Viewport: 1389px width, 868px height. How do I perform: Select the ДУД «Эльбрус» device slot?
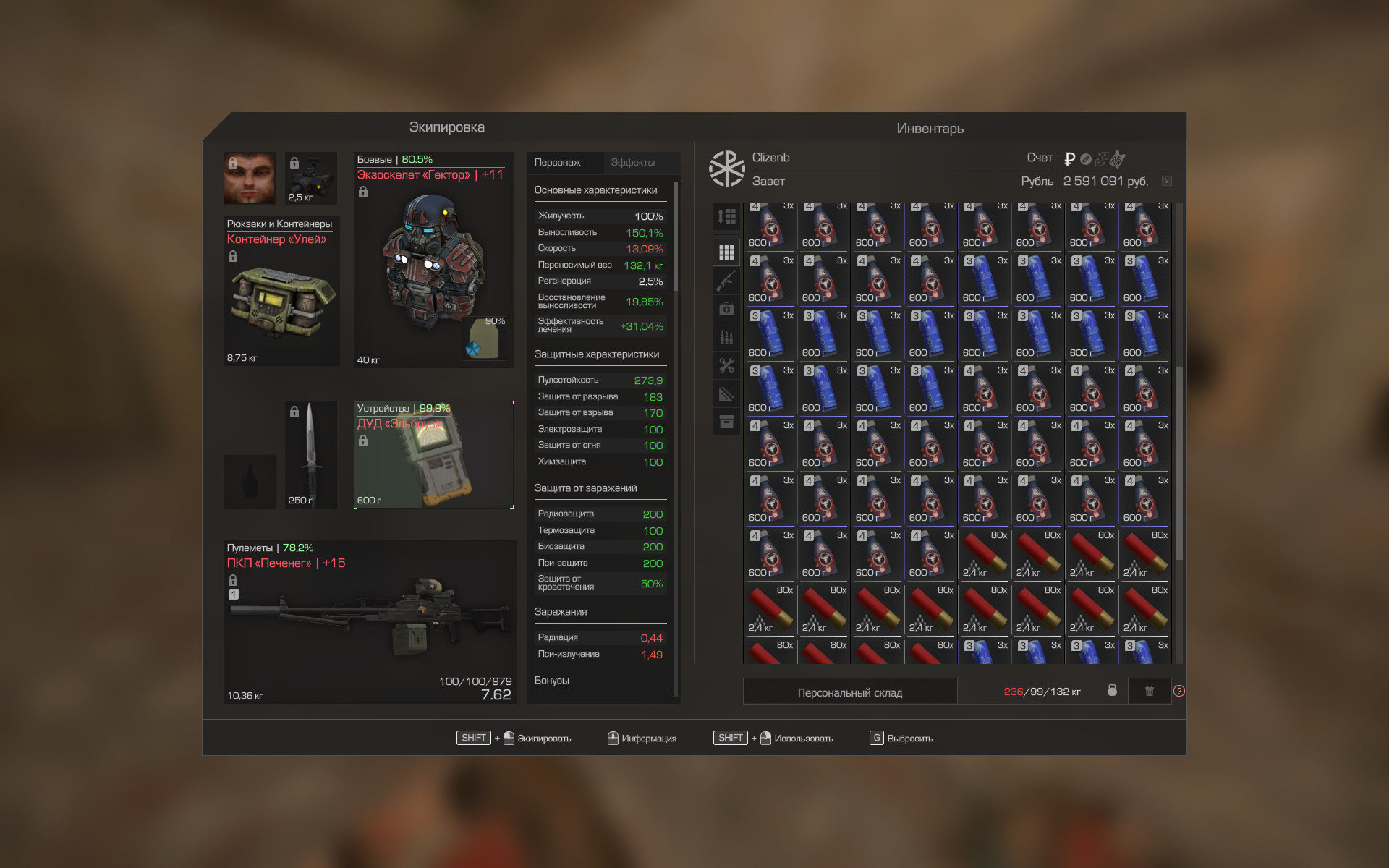[x=433, y=454]
